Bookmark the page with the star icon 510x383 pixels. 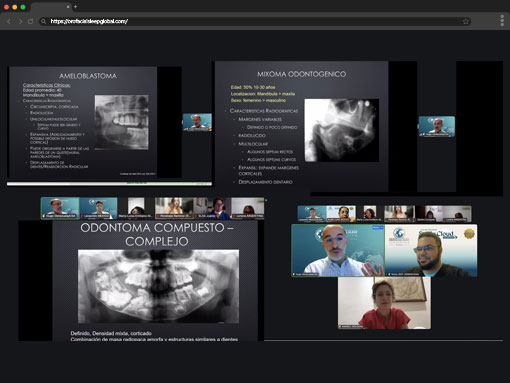click(466, 21)
